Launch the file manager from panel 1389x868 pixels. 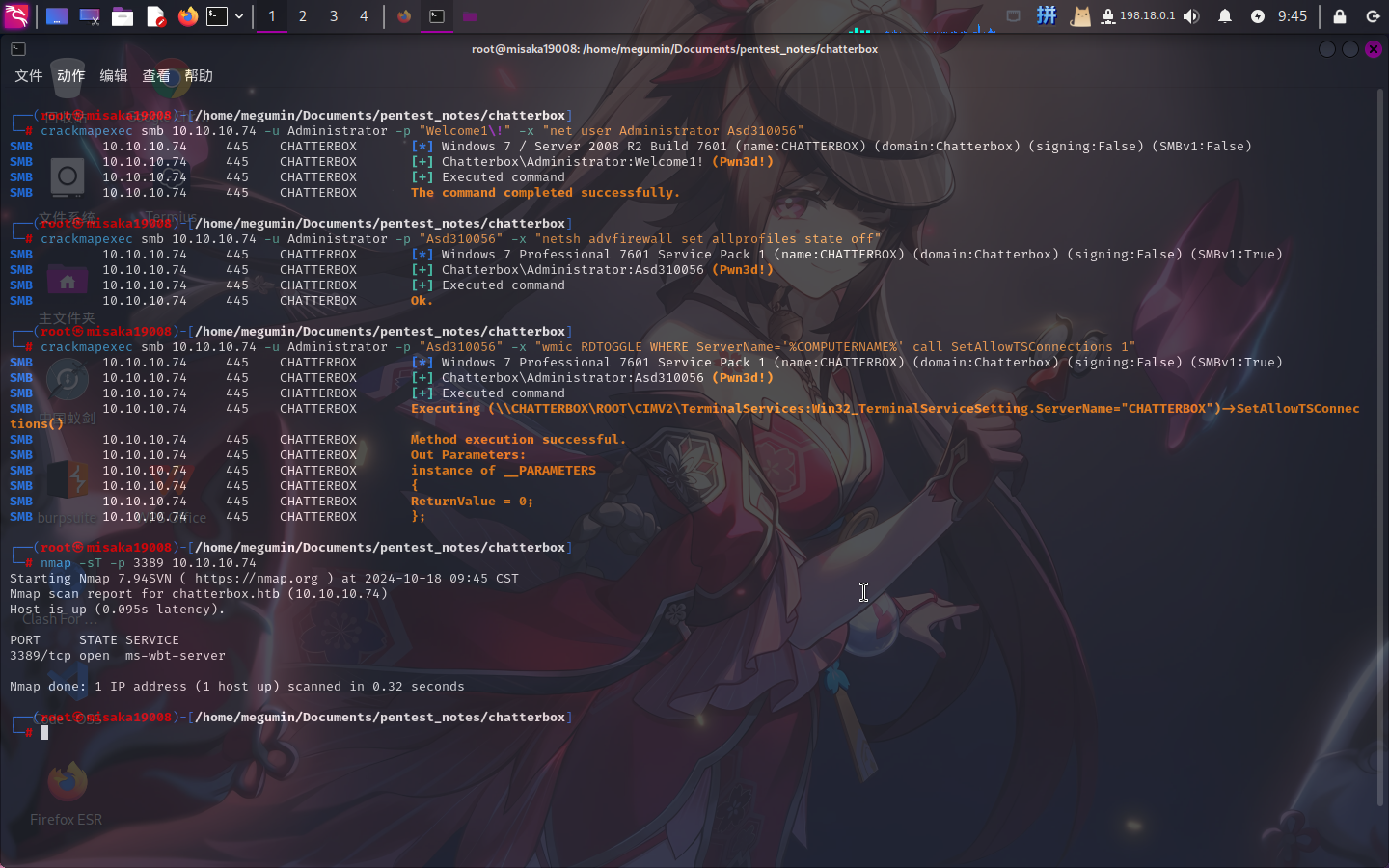123,16
